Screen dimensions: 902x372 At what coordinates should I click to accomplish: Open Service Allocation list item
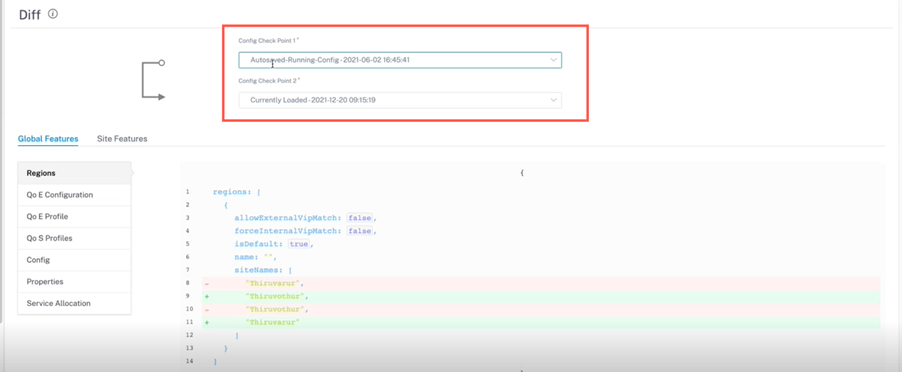[74, 304]
